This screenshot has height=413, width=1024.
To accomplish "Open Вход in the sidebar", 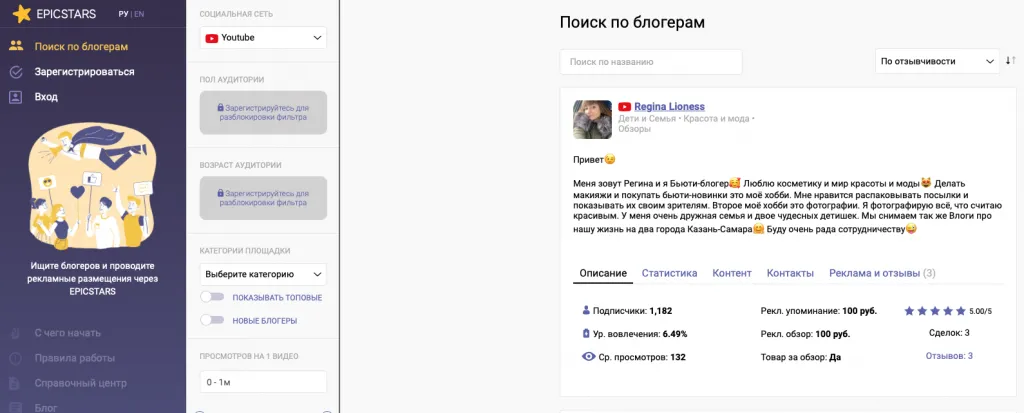I will click(46, 97).
